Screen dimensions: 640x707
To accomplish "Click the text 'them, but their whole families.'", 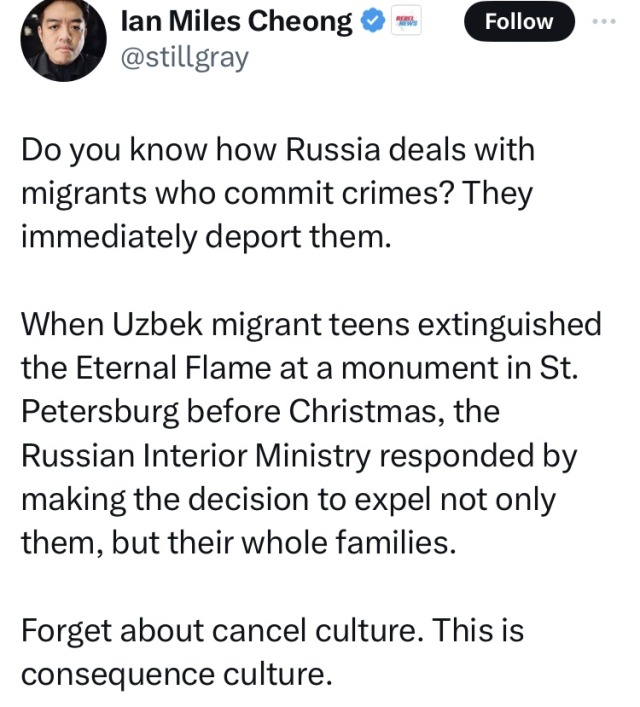I will click(235, 543).
